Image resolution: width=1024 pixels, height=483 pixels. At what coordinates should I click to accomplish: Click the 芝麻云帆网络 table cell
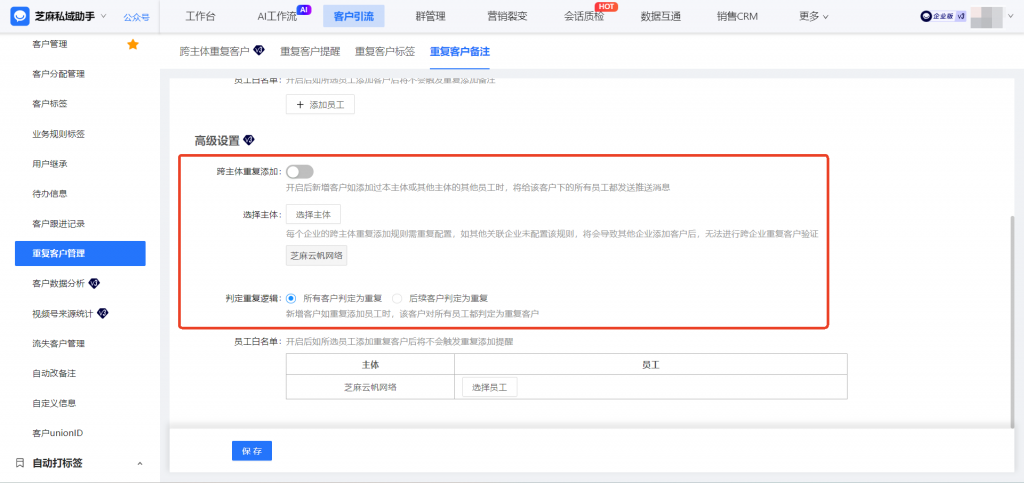(x=370, y=387)
